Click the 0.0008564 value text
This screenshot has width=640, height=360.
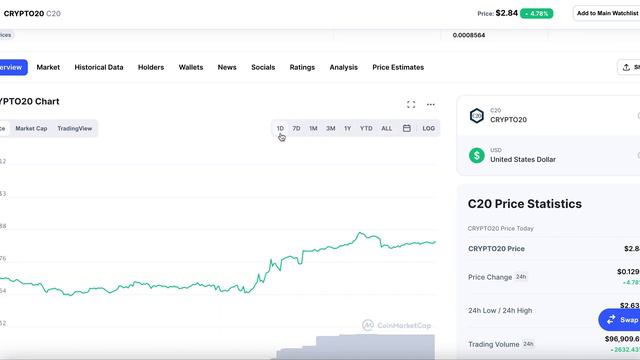pyautogui.click(x=469, y=35)
